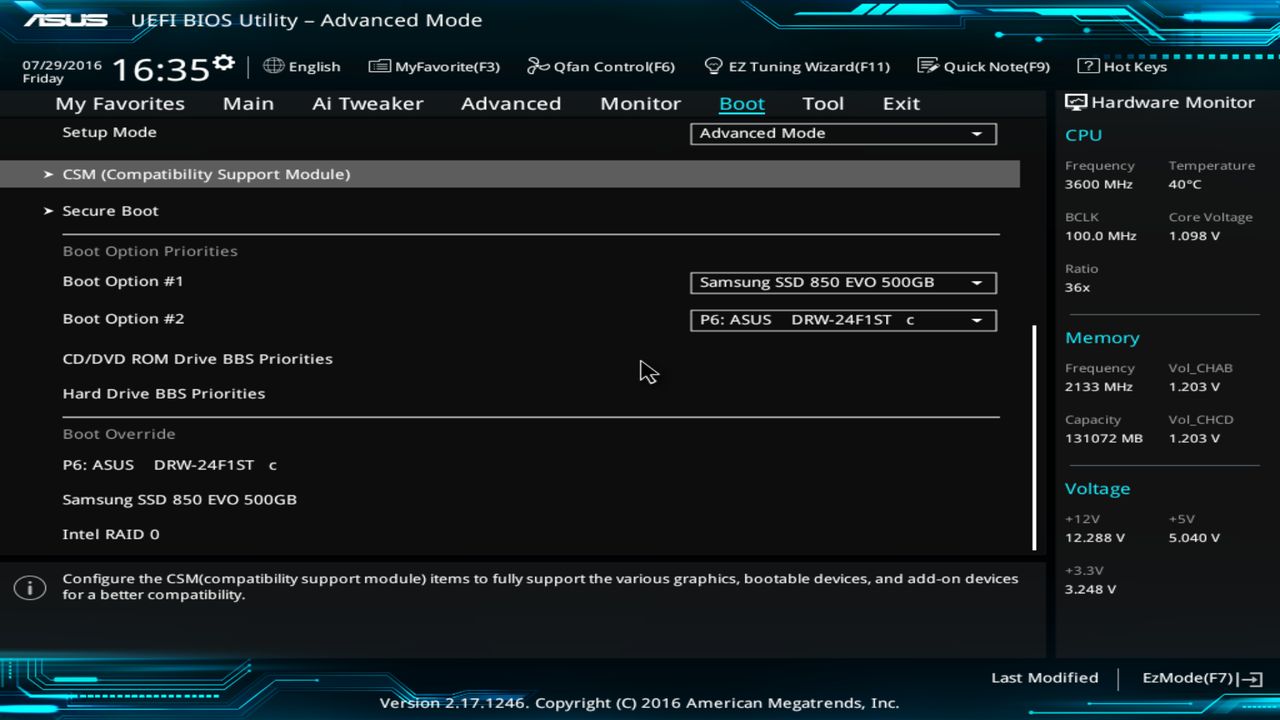
Task: Open the Hot Keys reference
Action: pos(1125,66)
